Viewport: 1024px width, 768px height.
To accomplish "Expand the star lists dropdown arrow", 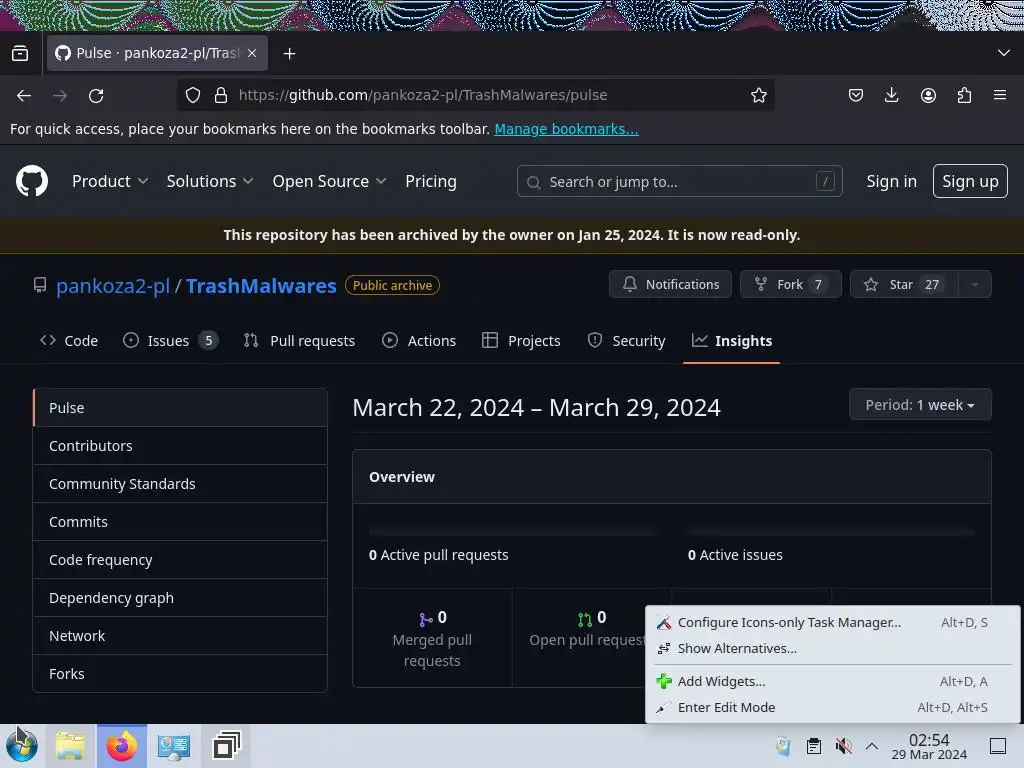I will coord(975,284).
